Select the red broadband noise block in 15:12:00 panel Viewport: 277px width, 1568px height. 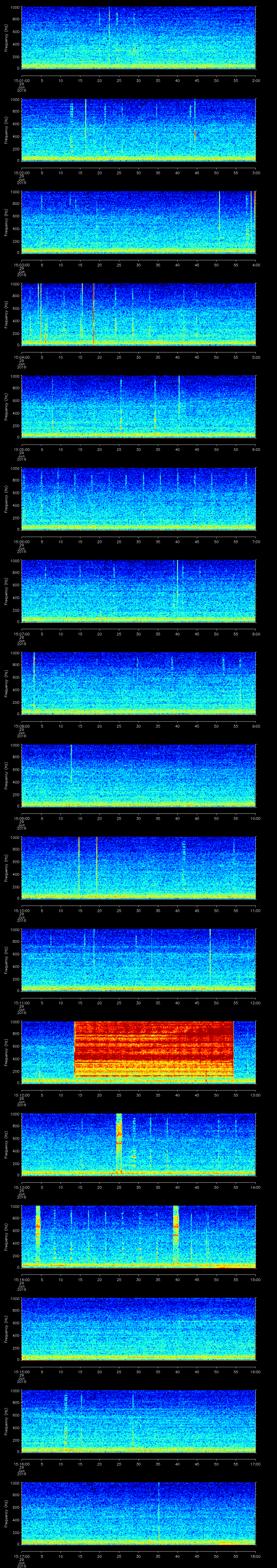pyautogui.click(x=154, y=1050)
